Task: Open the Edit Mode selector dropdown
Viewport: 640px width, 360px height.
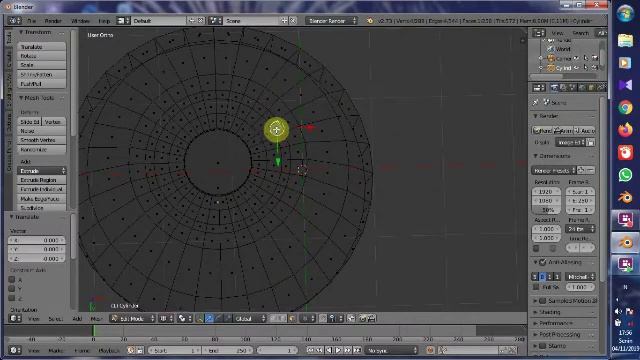Action: [133, 318]
